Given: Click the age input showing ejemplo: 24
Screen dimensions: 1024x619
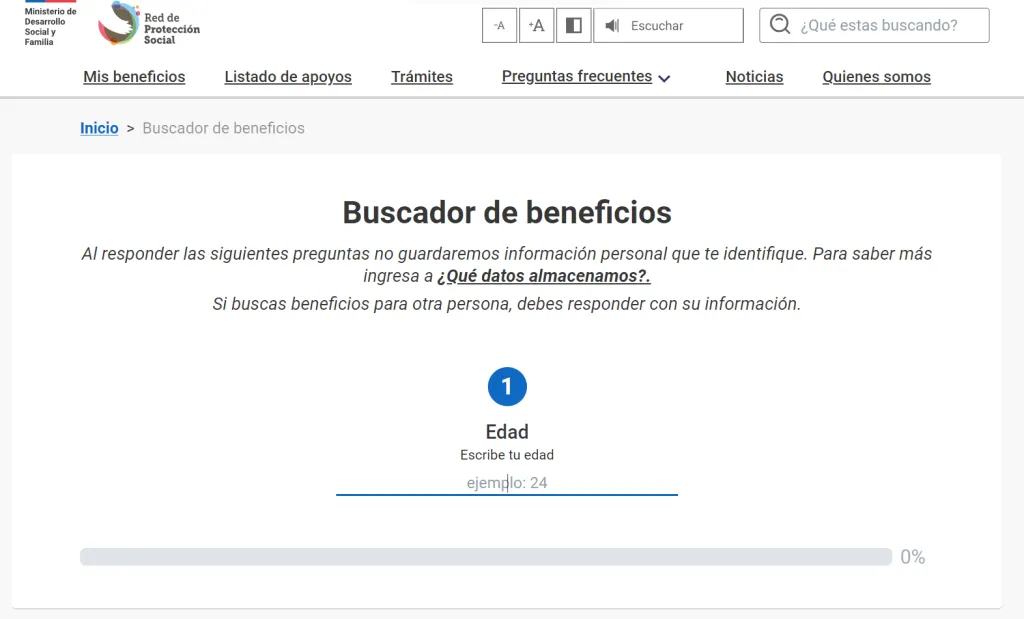Looking at the screenshot, I should pos(507,483).
